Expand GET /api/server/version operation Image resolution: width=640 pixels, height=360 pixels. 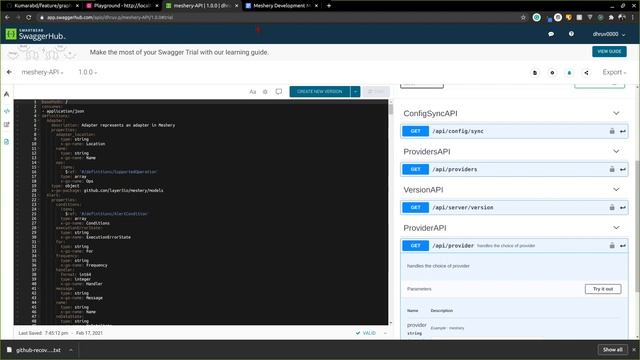click(x=514, y=207)
